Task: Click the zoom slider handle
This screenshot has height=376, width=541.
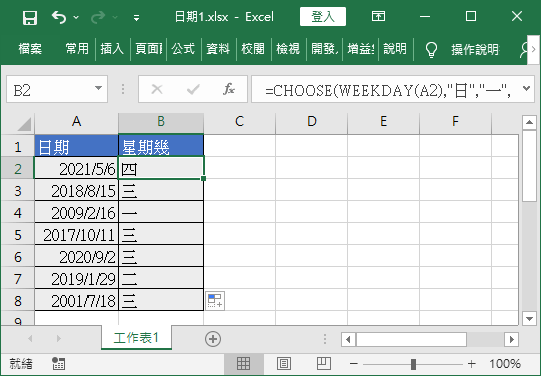Action: point(413,364)
